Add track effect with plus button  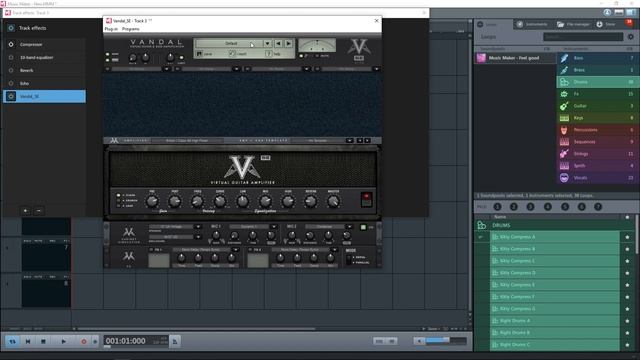pyautogui.click(x=25, y=211)
